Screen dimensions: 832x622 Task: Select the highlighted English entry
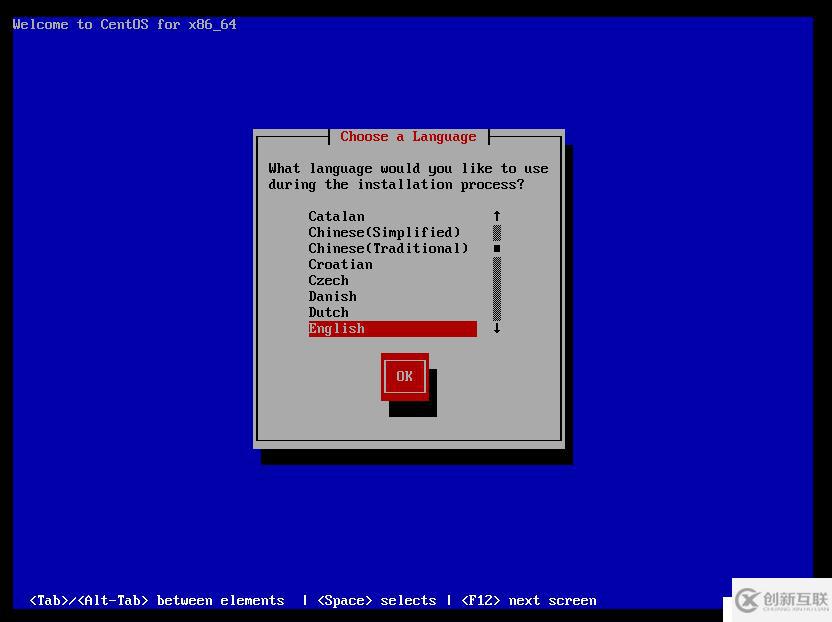[x=393, y=329]
